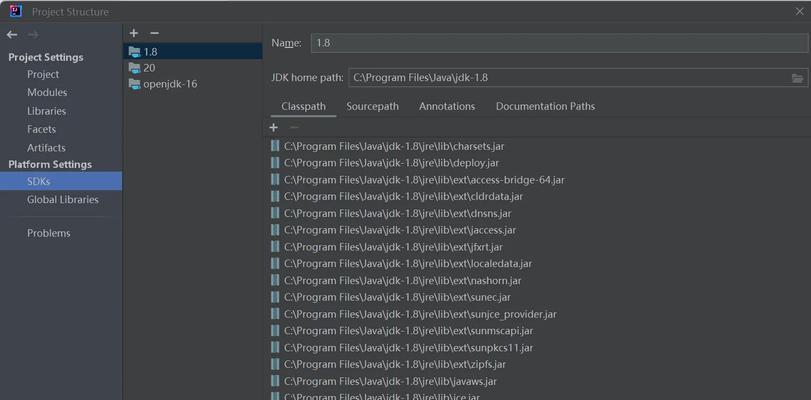Select the 20 SDK entry
The image size is (811, 400).
click(x=193, y=68)
